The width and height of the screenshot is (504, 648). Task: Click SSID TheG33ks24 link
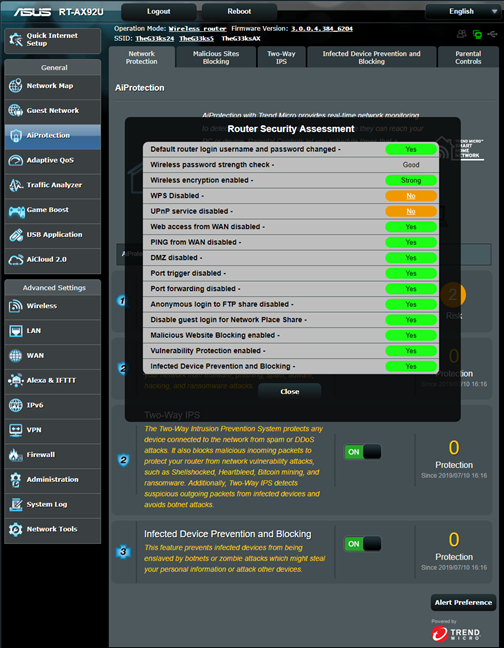tap(155, 39)
